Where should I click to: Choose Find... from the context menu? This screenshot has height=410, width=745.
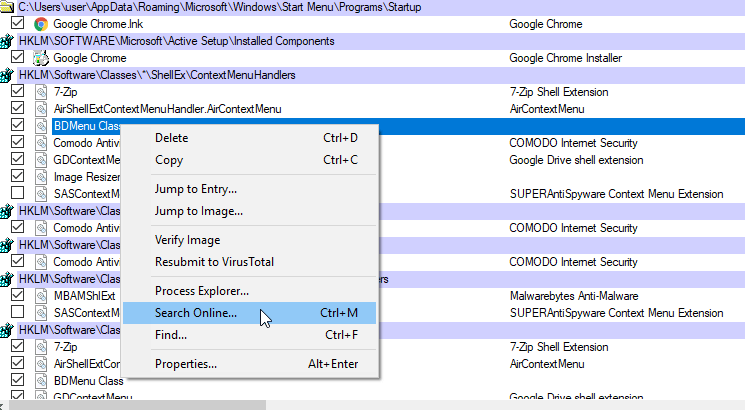249,335
